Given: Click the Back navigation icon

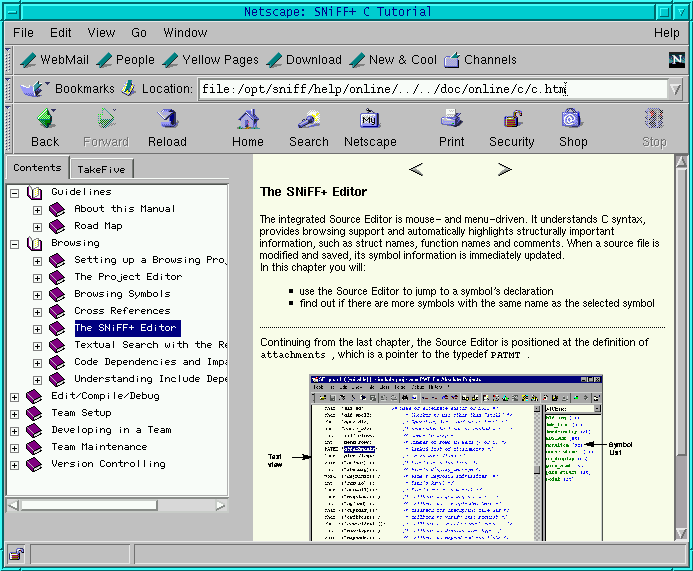Looking at the screenshot, I should 45,120.
